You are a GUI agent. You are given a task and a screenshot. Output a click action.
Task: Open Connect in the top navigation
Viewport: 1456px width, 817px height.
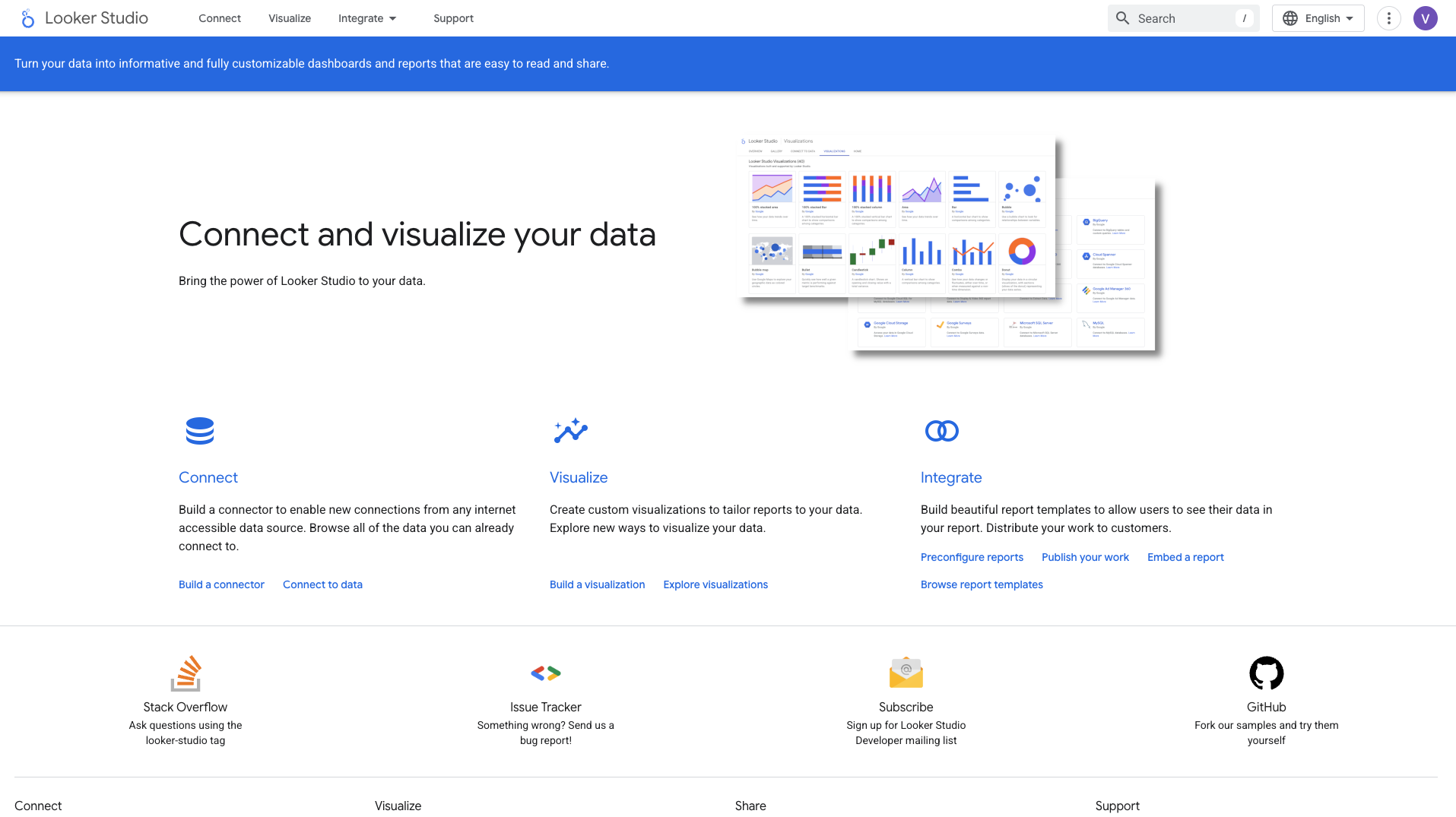tap(220, 18)
